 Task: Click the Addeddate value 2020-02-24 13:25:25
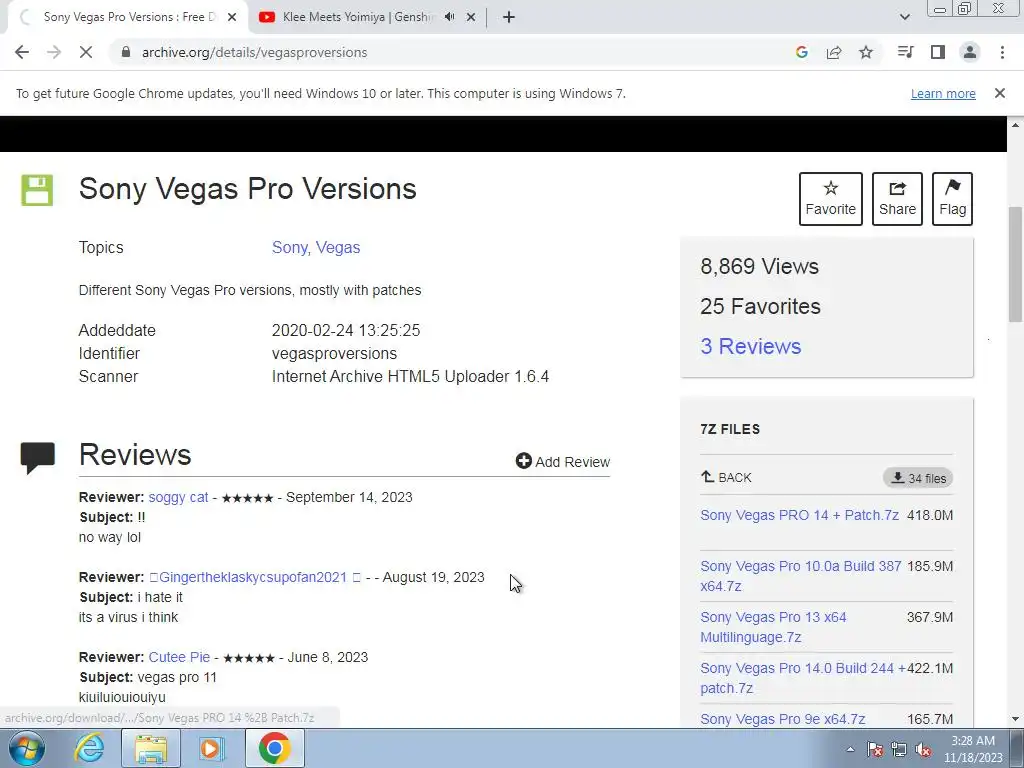[346, 330]
